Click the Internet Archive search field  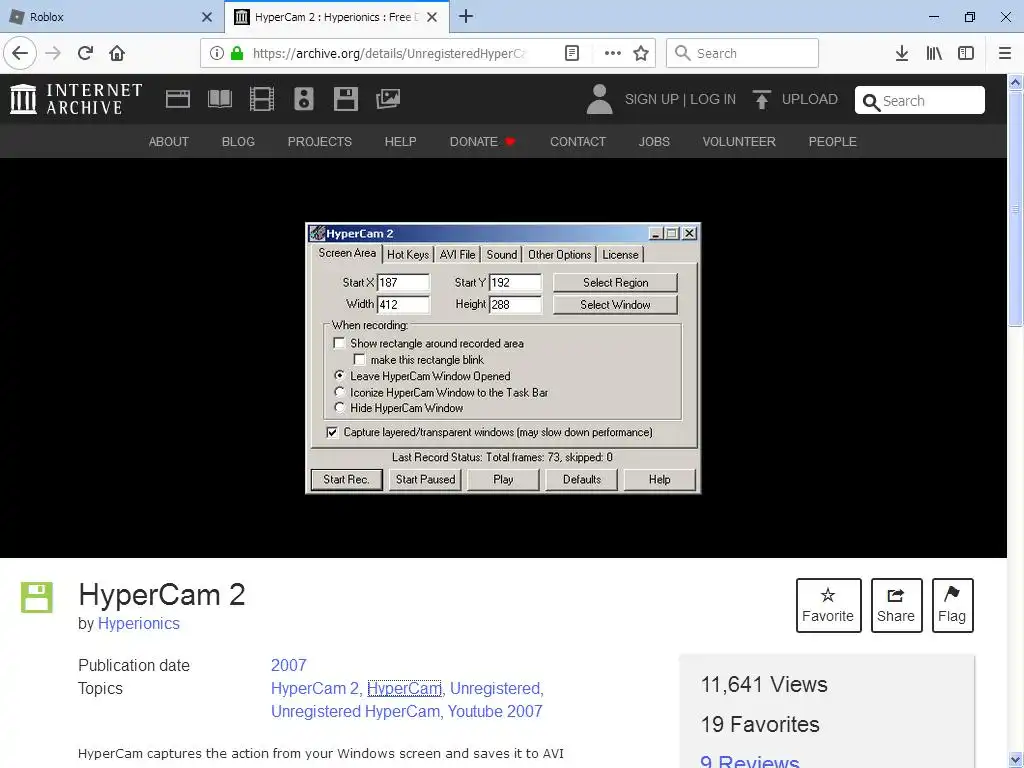pyautogui.click(x=920, y=101)
